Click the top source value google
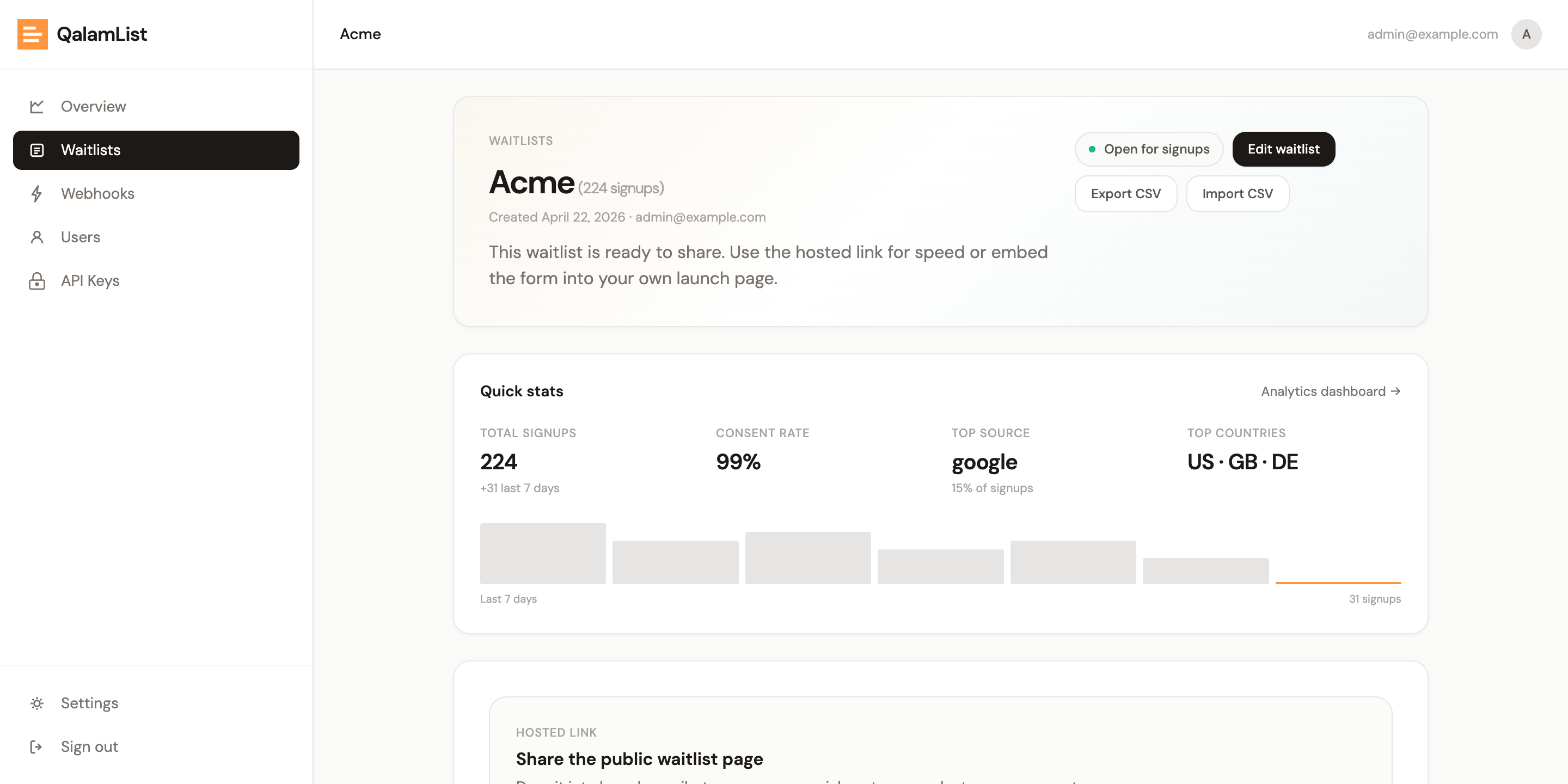This screenshot has height=784, width=1568. pos(984,463)
